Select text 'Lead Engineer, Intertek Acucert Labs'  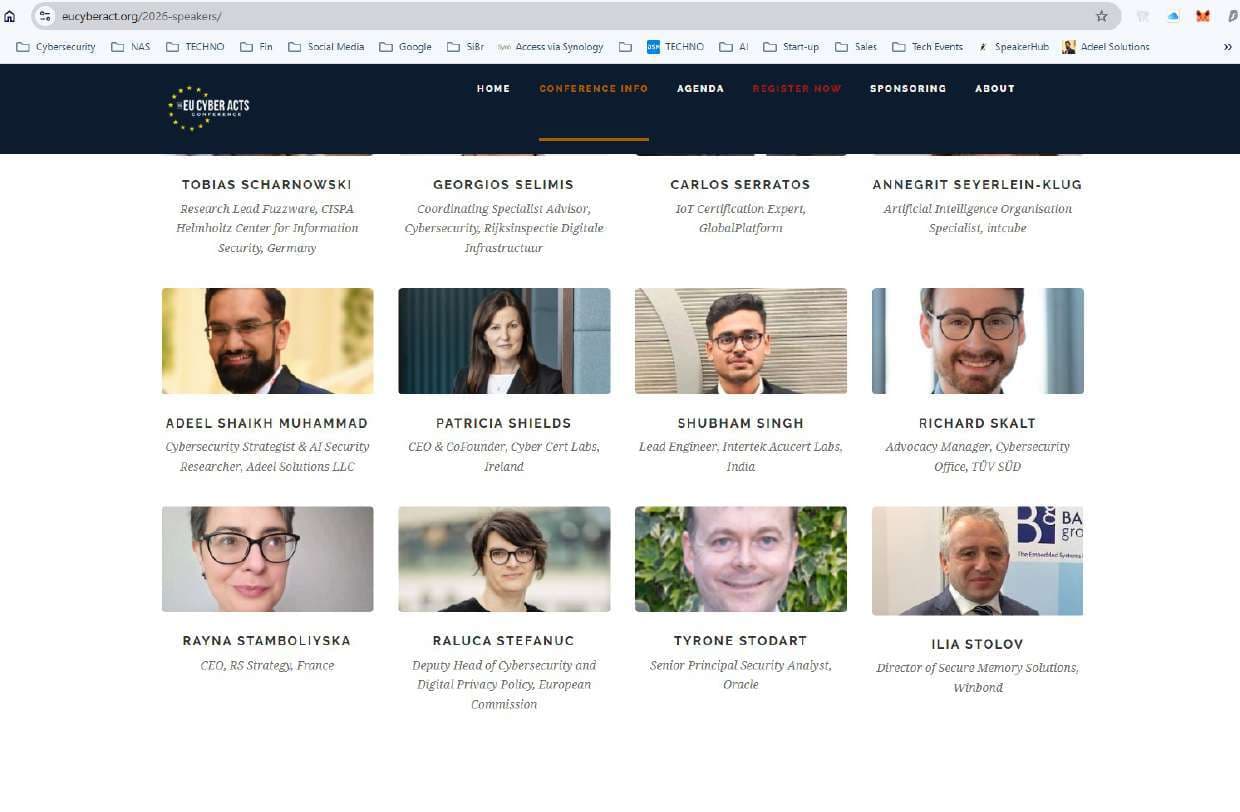click(x=740, y=447)
